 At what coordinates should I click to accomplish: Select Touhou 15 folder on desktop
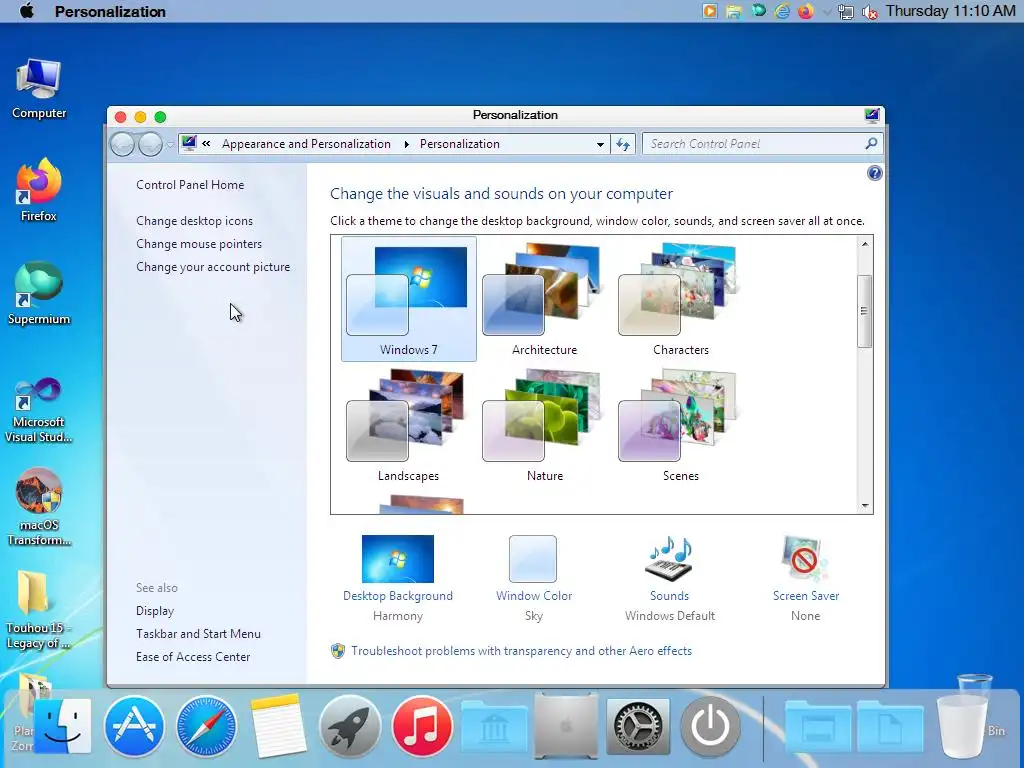pos(39,610)
